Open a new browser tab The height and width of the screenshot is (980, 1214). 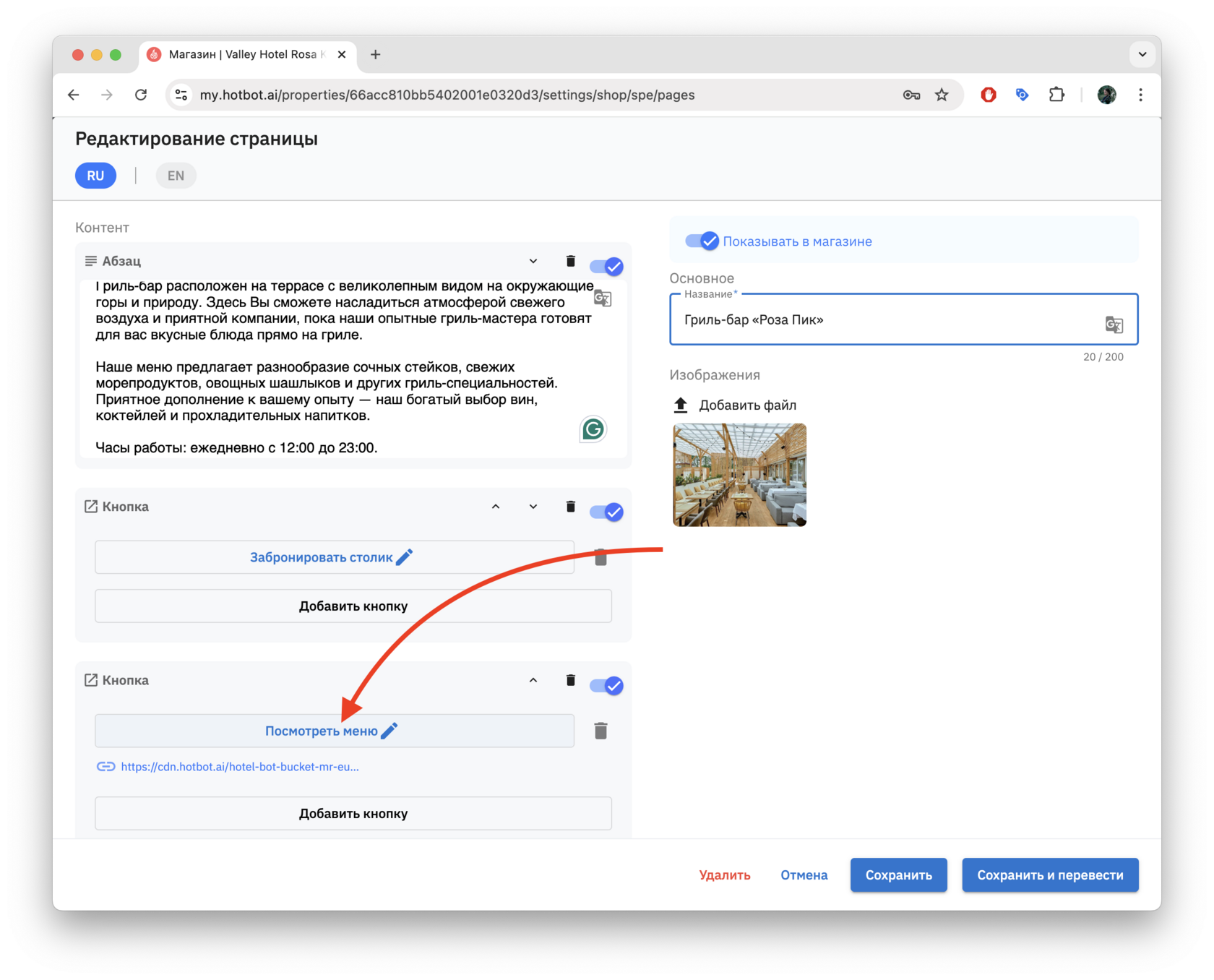(376, 54)
